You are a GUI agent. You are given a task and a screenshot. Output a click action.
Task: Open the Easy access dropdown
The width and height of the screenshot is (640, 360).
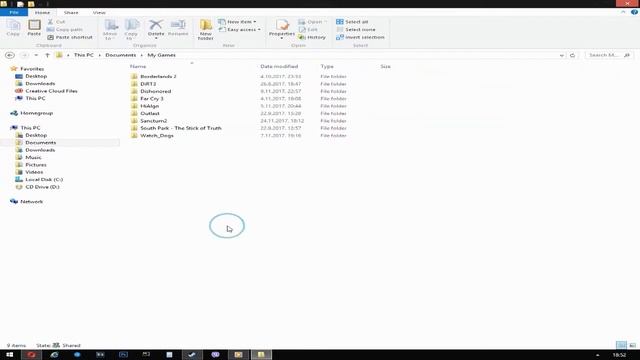240,29
